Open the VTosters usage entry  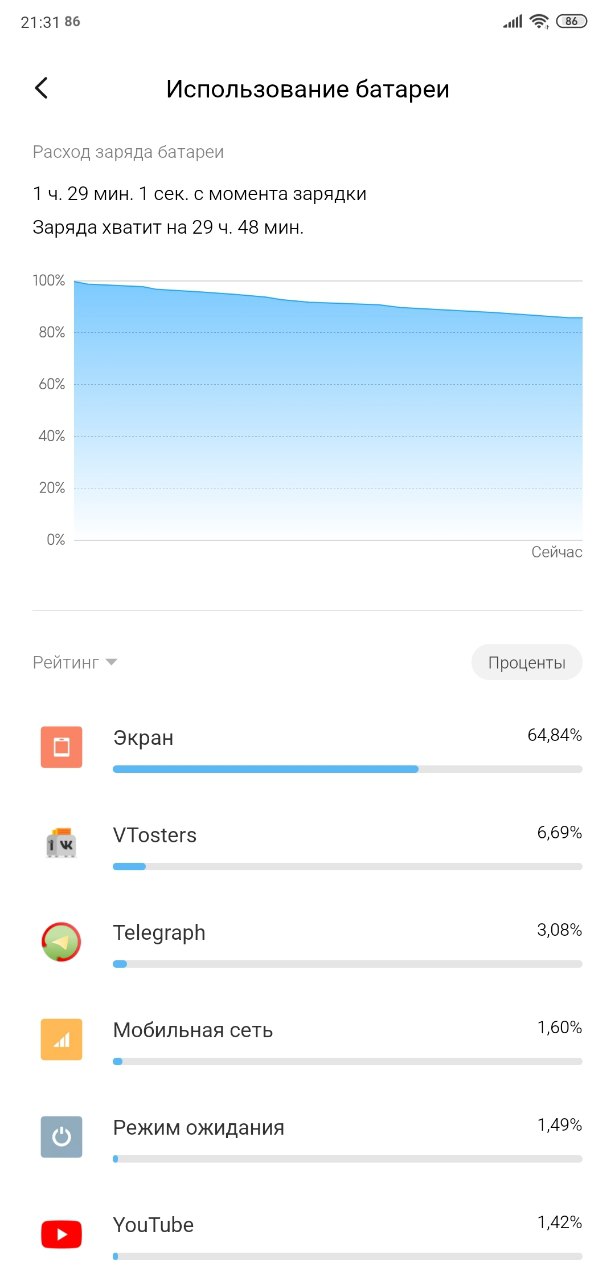pos(307,844)
